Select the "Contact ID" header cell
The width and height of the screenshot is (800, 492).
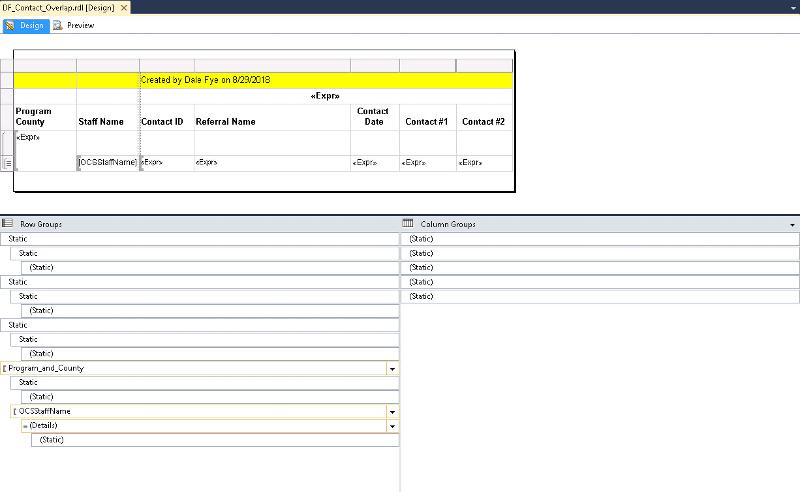point(167,117)
